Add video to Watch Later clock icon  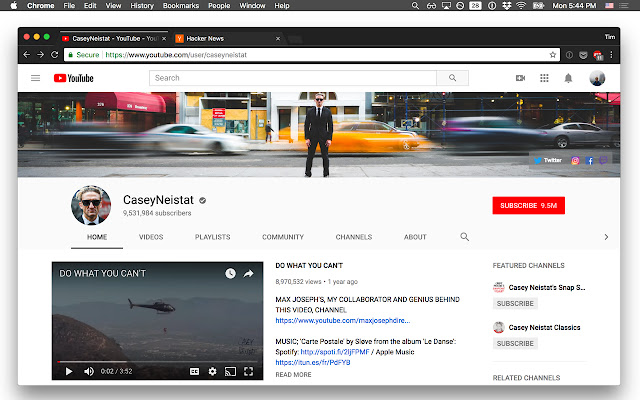coord(231,273)
